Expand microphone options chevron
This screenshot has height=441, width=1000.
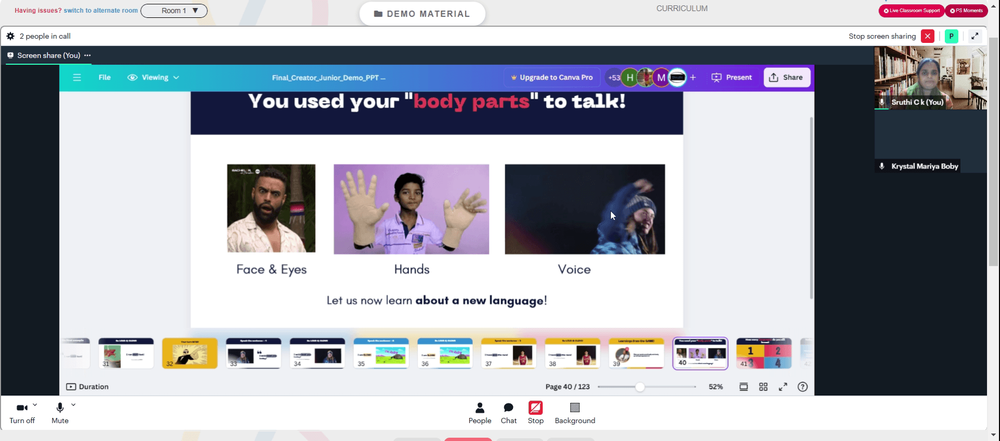[73, 405]
